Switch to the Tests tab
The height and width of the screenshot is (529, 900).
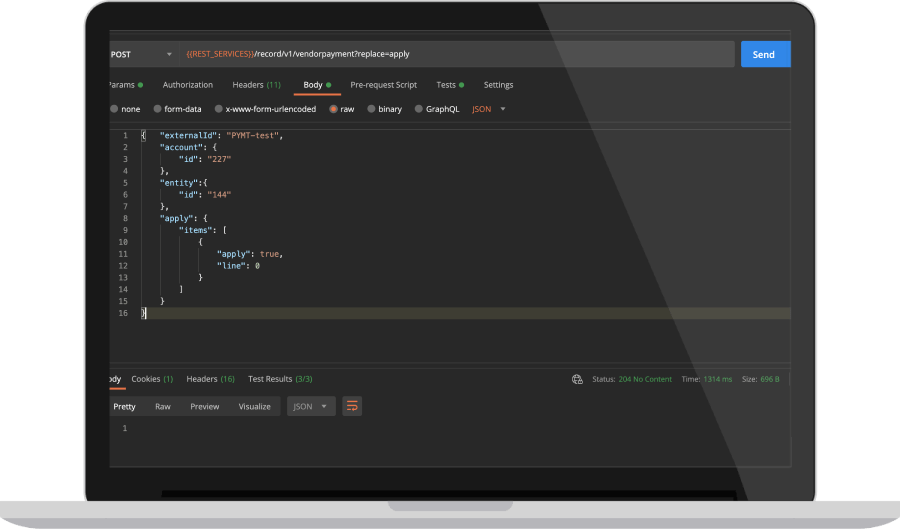point(450,85)
